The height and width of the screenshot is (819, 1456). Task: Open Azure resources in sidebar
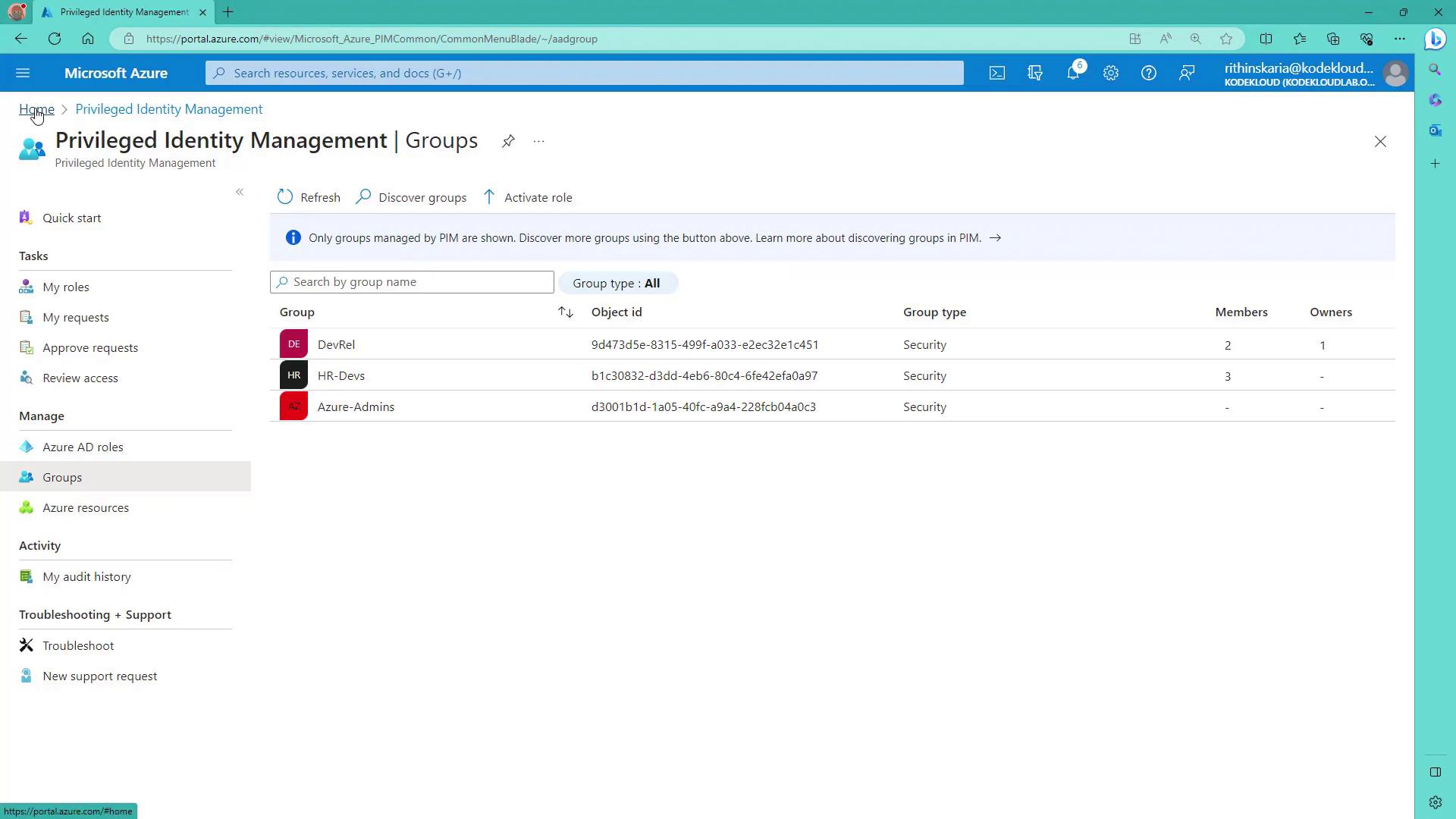pyautogui.click(x=86, y=507)
